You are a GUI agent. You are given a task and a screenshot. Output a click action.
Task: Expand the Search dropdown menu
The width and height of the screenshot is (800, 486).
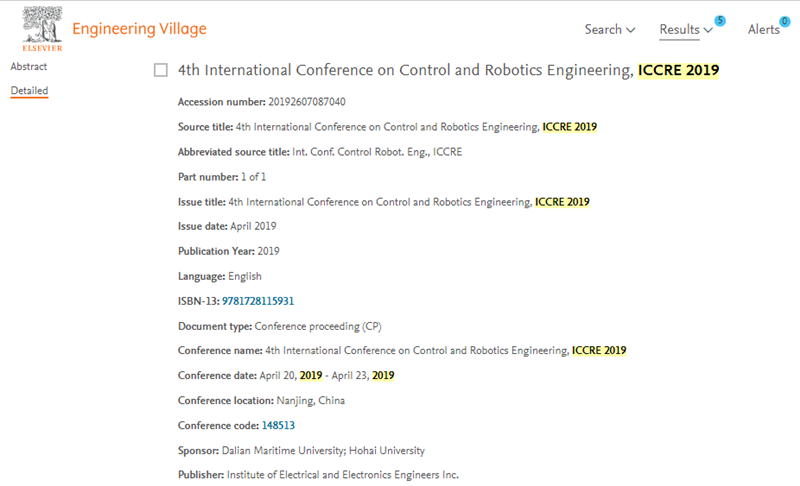pyautogui.click(x=610, y=30)
